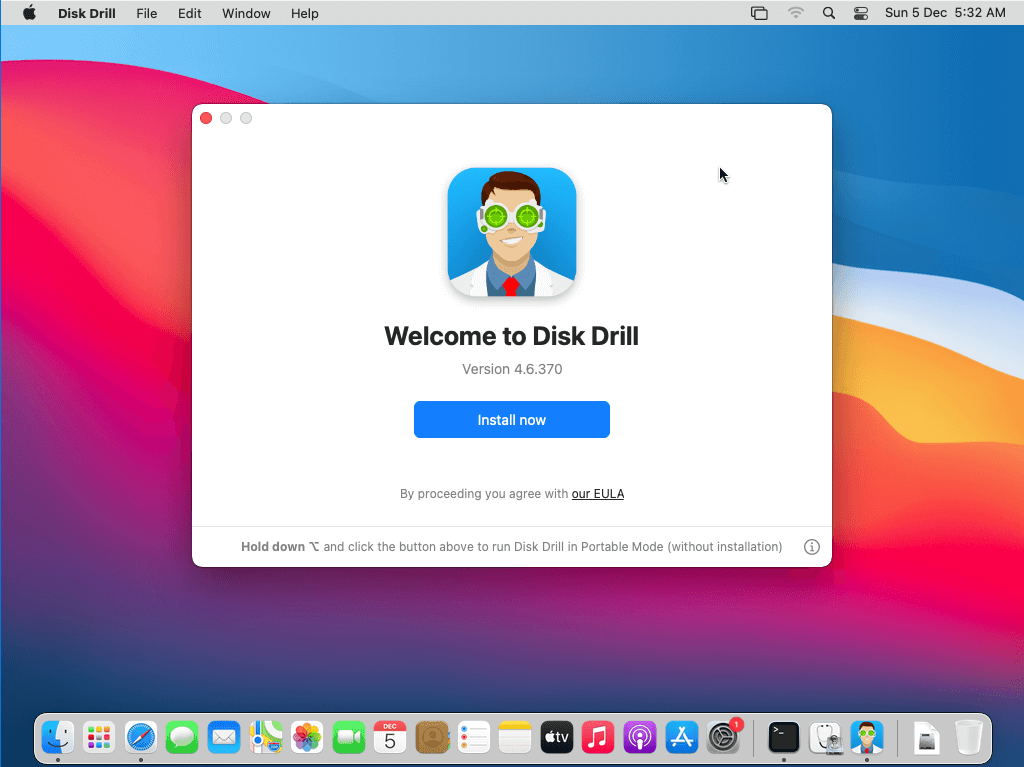Open System Preferences from the Dock

click(x=724, y=738)
